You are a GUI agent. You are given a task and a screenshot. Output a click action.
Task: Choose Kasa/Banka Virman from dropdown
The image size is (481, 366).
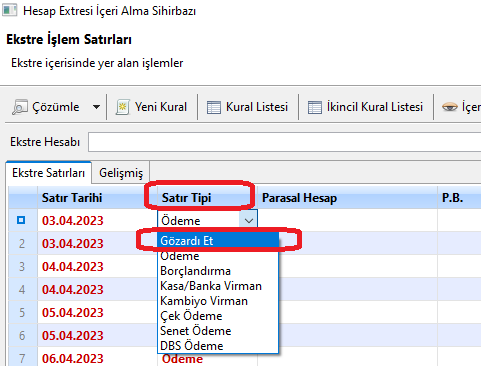point(218,286)
